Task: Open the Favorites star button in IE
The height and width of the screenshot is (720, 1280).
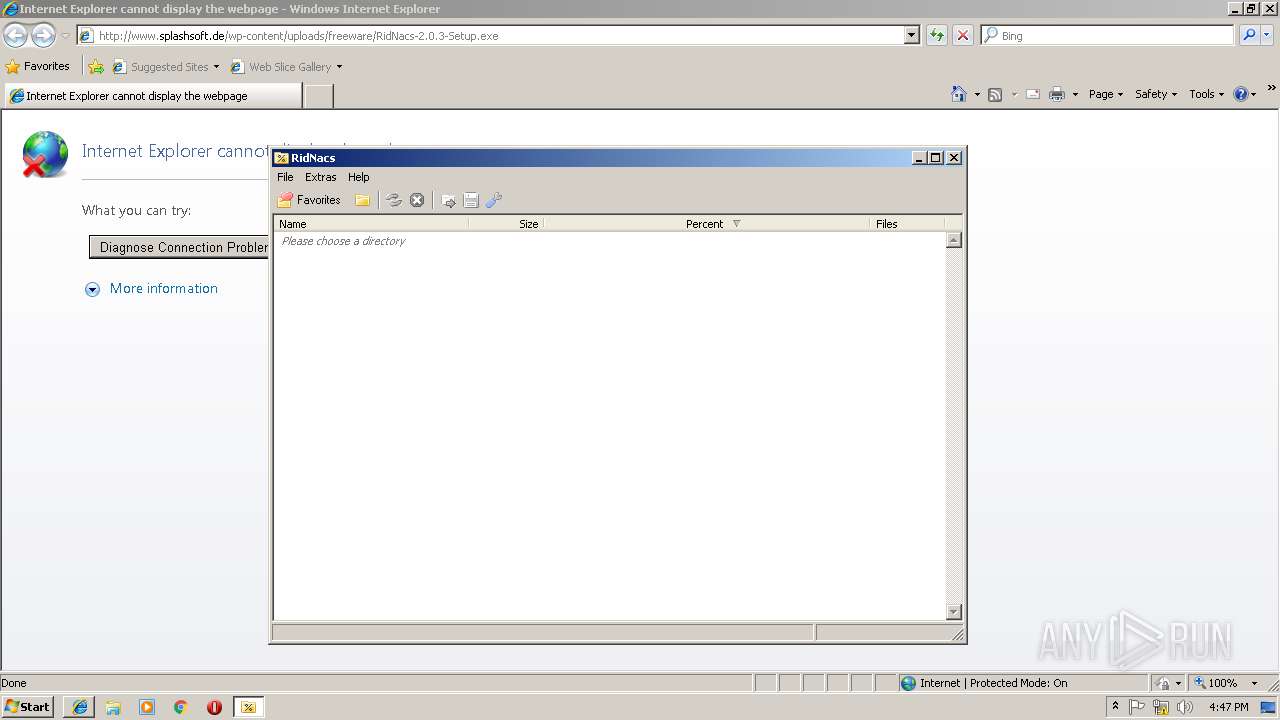Action: point(38,67)
